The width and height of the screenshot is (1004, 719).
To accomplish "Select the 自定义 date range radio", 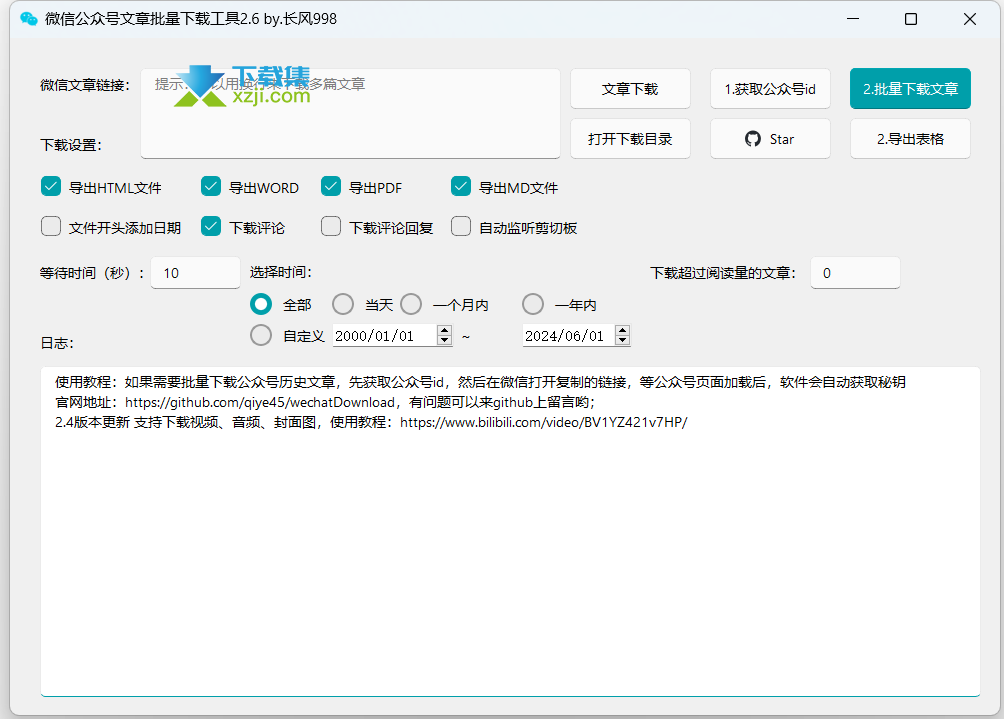I will click(261, 335).
